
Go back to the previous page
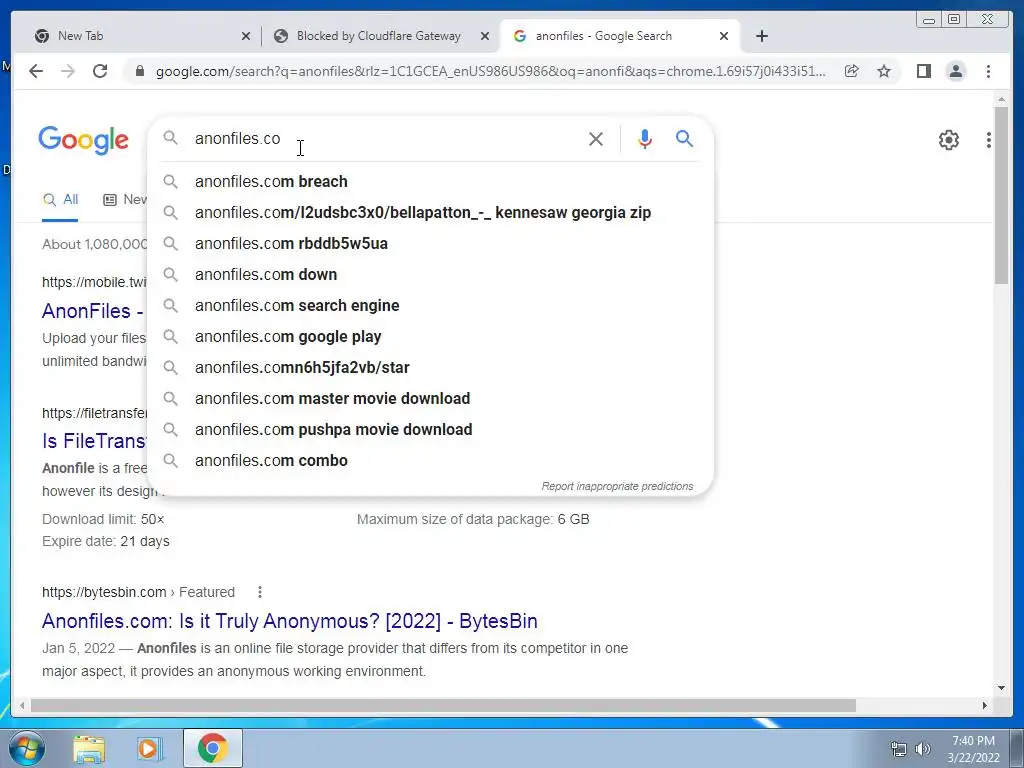(x=36, y=71)
